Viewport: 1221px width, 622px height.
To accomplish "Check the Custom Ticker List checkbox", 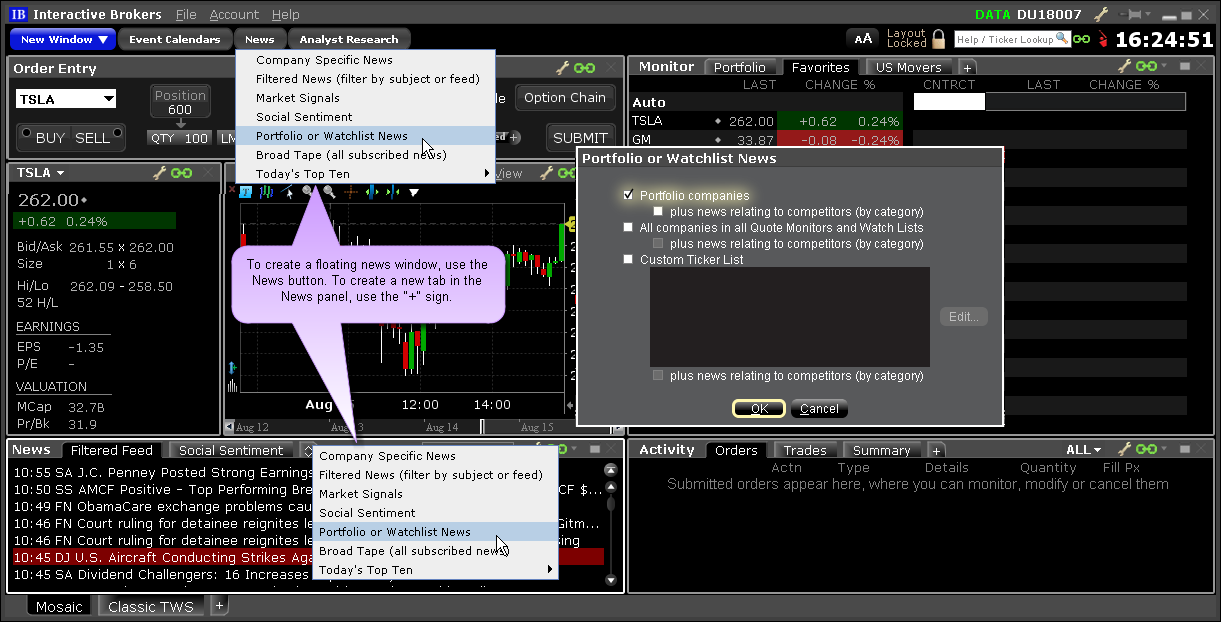I will coord(628,259).
